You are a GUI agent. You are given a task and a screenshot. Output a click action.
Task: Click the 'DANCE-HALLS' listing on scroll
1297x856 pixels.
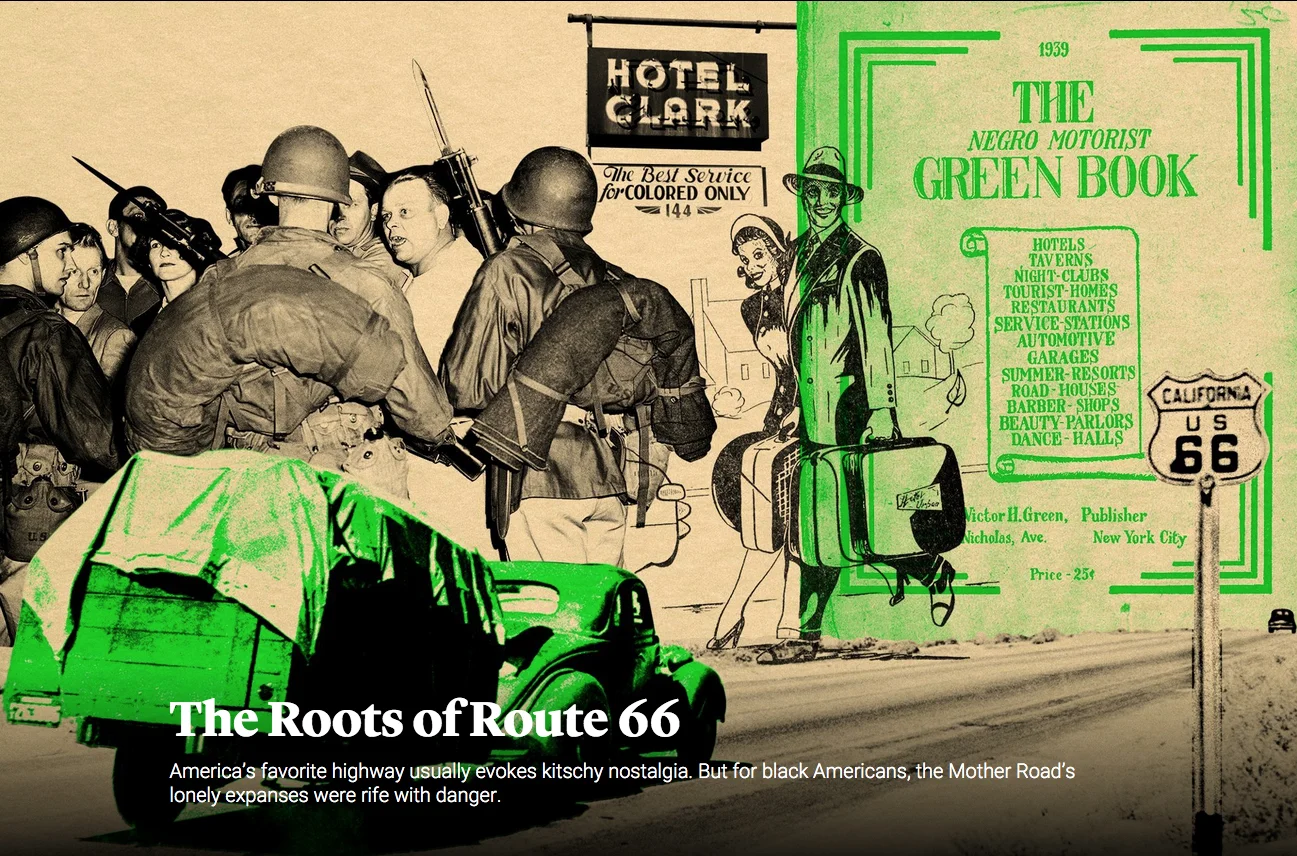1067,438
